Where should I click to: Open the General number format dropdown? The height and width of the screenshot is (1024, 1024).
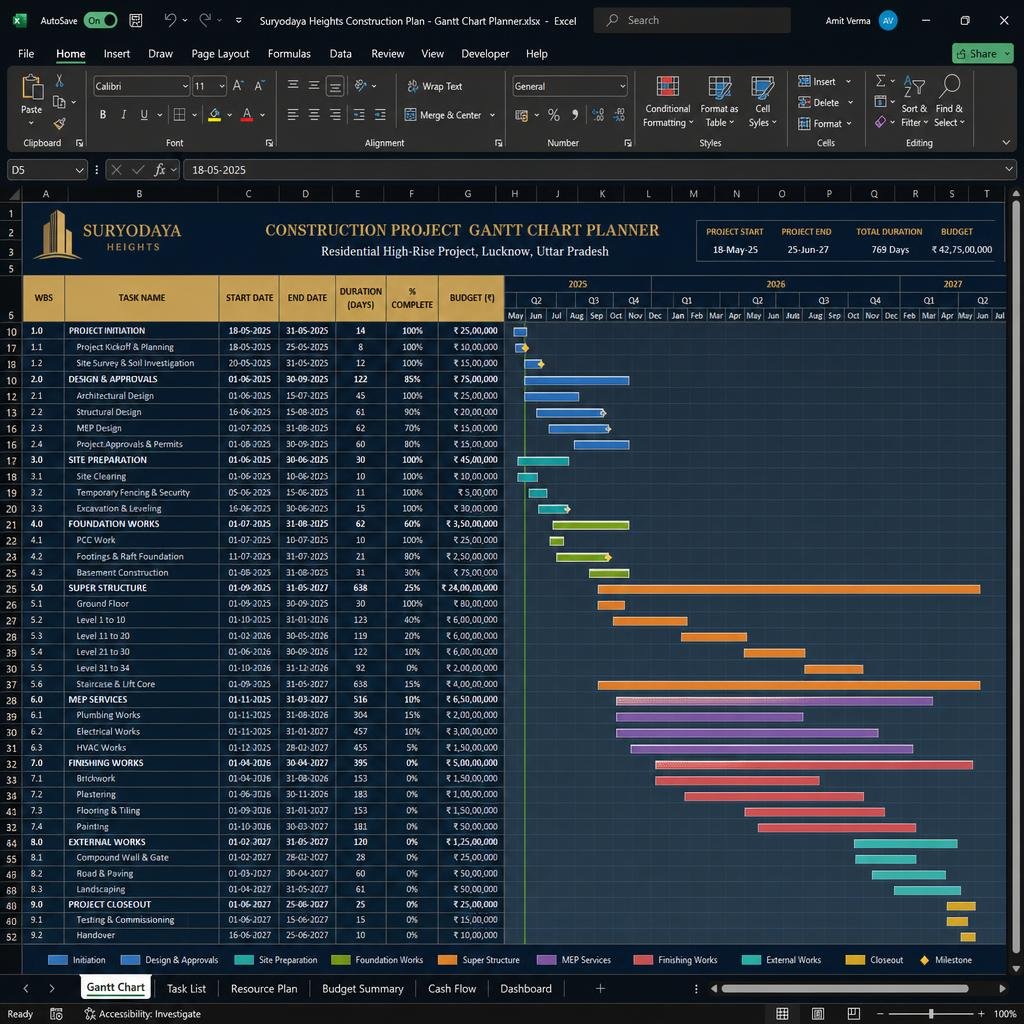pos(622,86)
